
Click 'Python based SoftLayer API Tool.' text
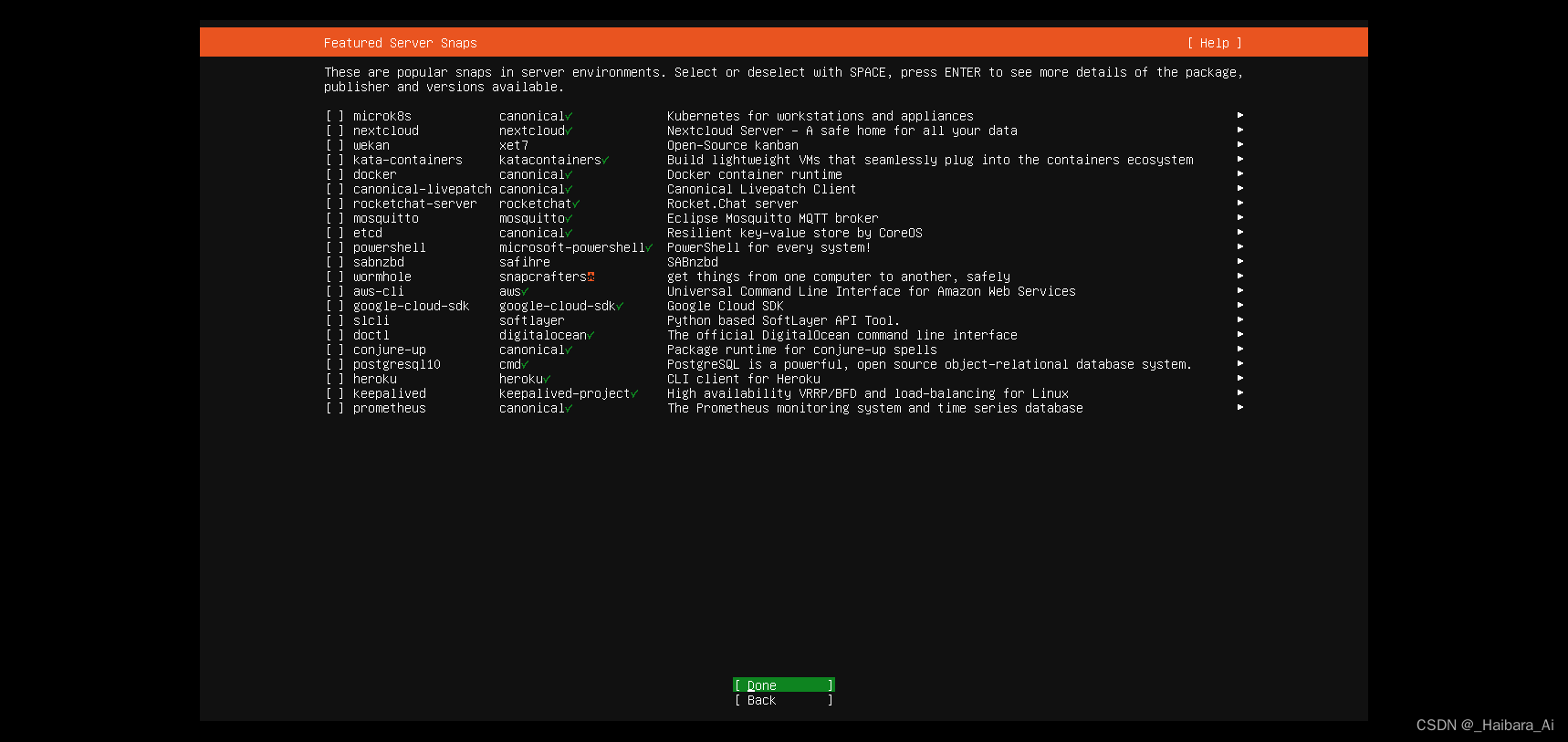pos(784,320)
